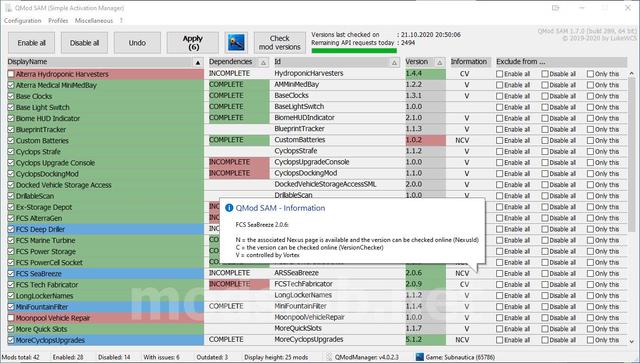Click the scroll-down arrow of mod list

pyautogui.click(x=632, y=341)
